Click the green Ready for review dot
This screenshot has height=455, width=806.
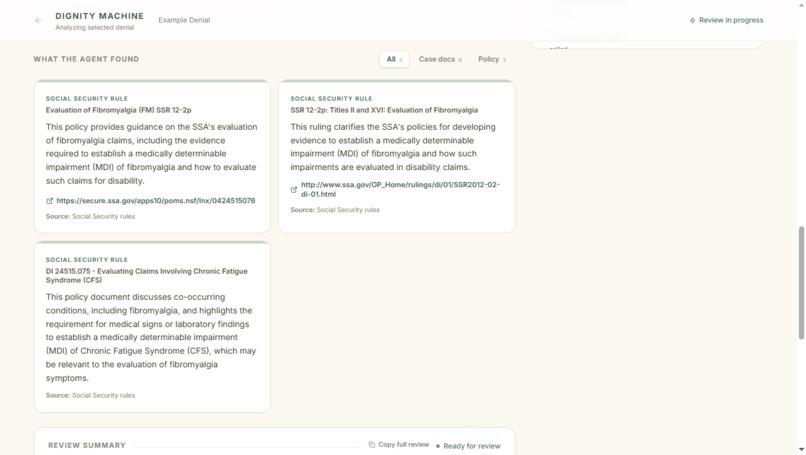437,446
